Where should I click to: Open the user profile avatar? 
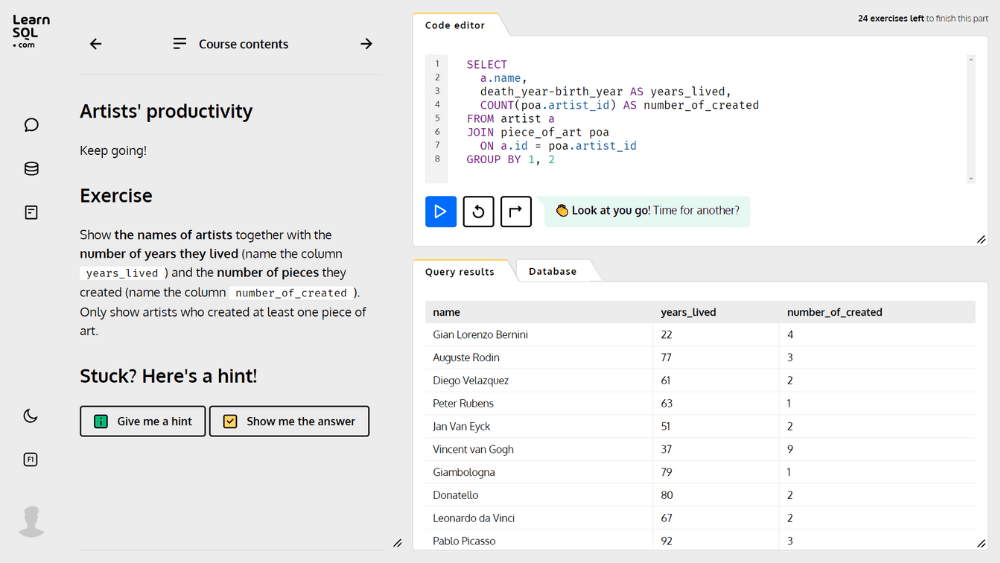(31, 522)
